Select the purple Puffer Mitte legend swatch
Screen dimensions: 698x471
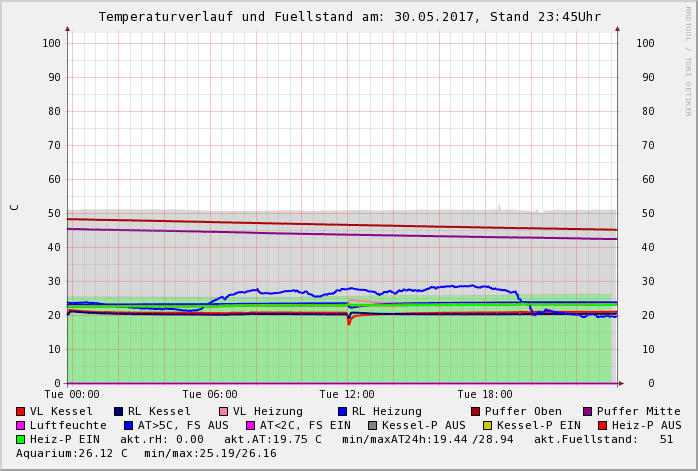coord(587,411)
